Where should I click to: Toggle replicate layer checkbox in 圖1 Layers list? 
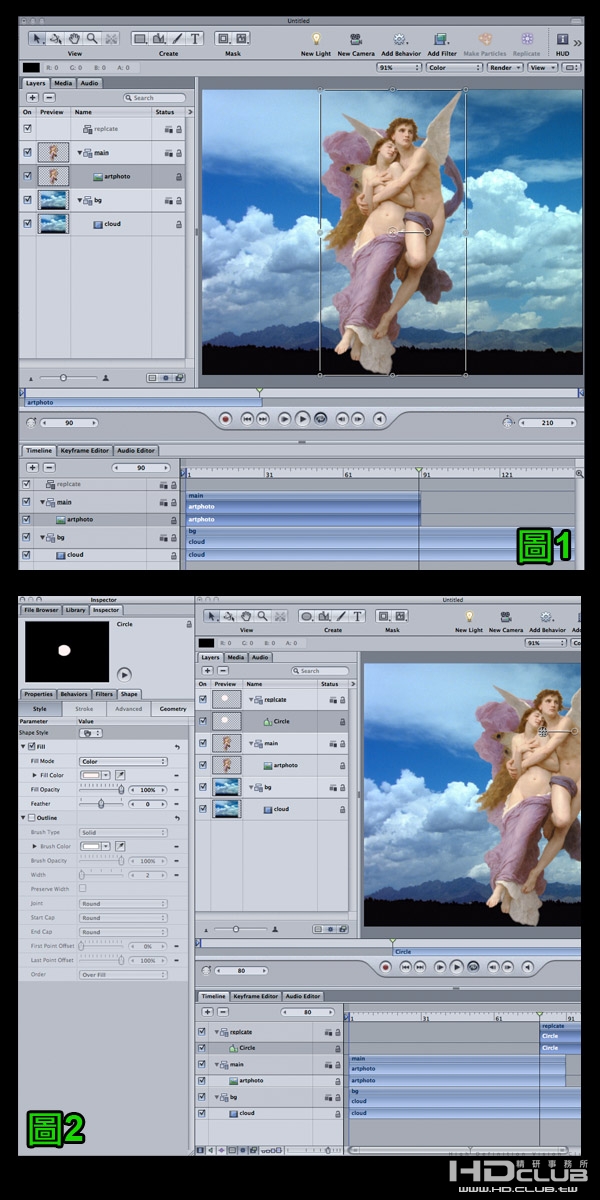coord(28,129)
